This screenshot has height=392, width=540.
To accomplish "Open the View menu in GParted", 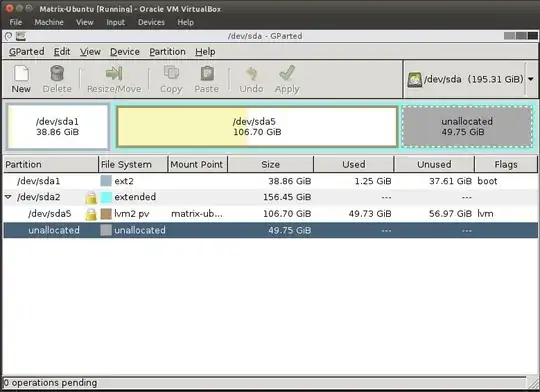I will (90, 52).
